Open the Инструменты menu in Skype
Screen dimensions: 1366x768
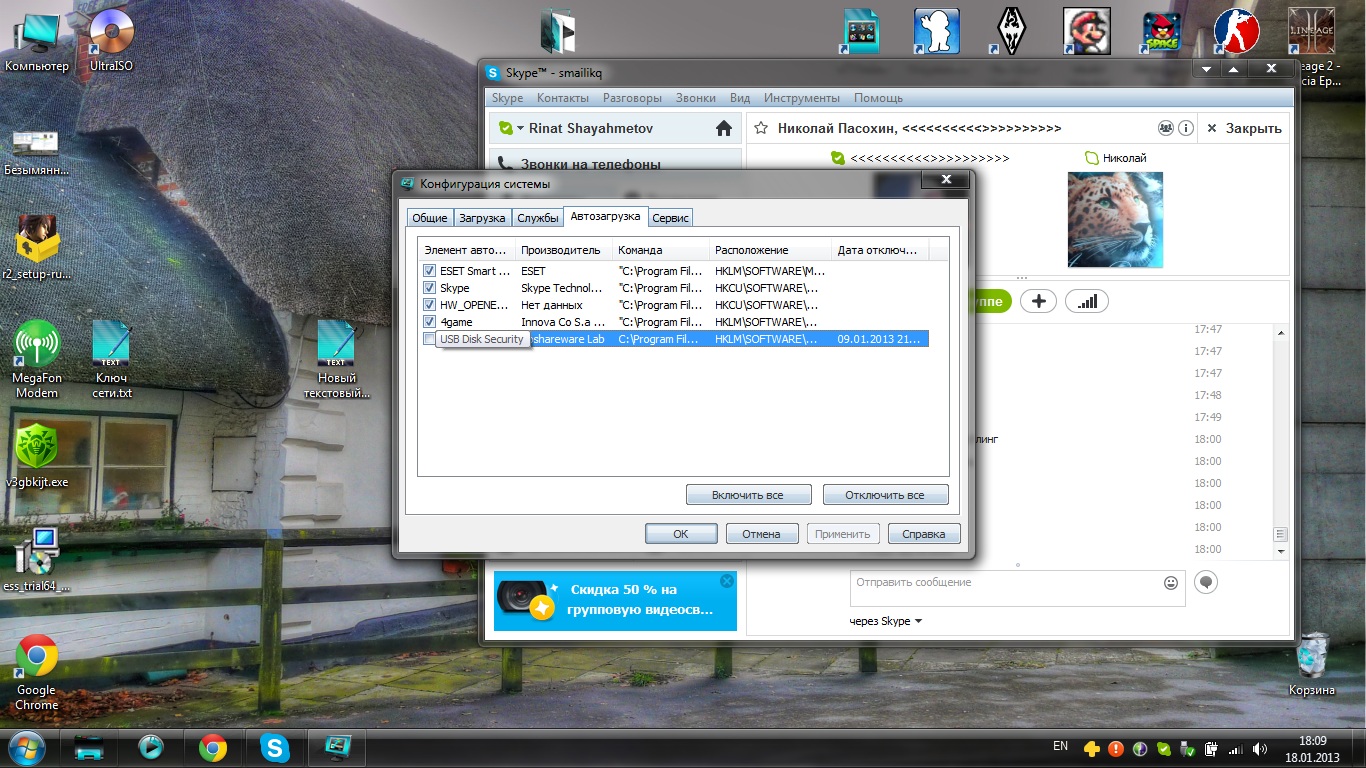(802, 98)
